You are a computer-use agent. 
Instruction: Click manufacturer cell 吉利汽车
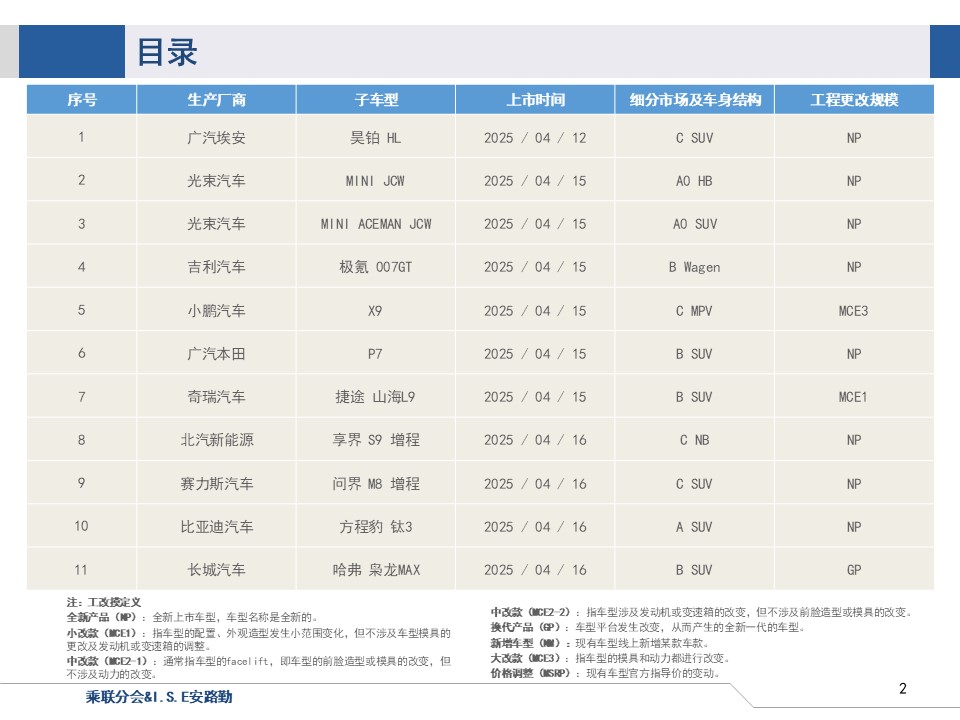coord(216,267)
